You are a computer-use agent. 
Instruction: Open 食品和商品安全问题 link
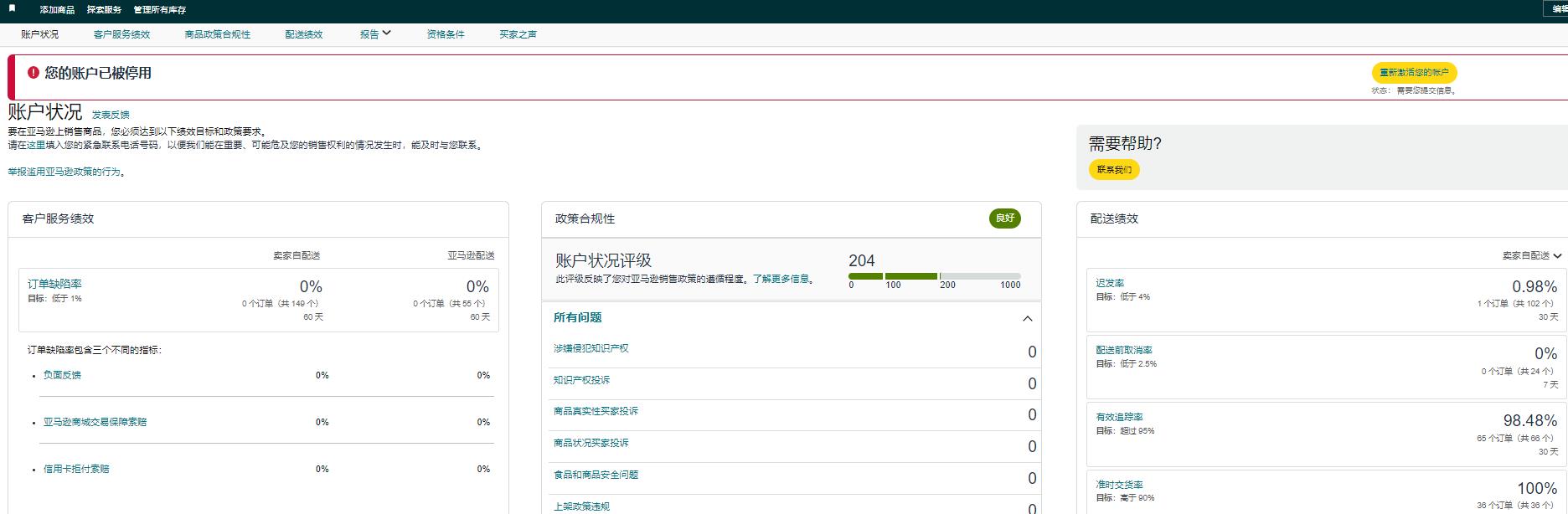pyautogui.click(x=596, y=475)
